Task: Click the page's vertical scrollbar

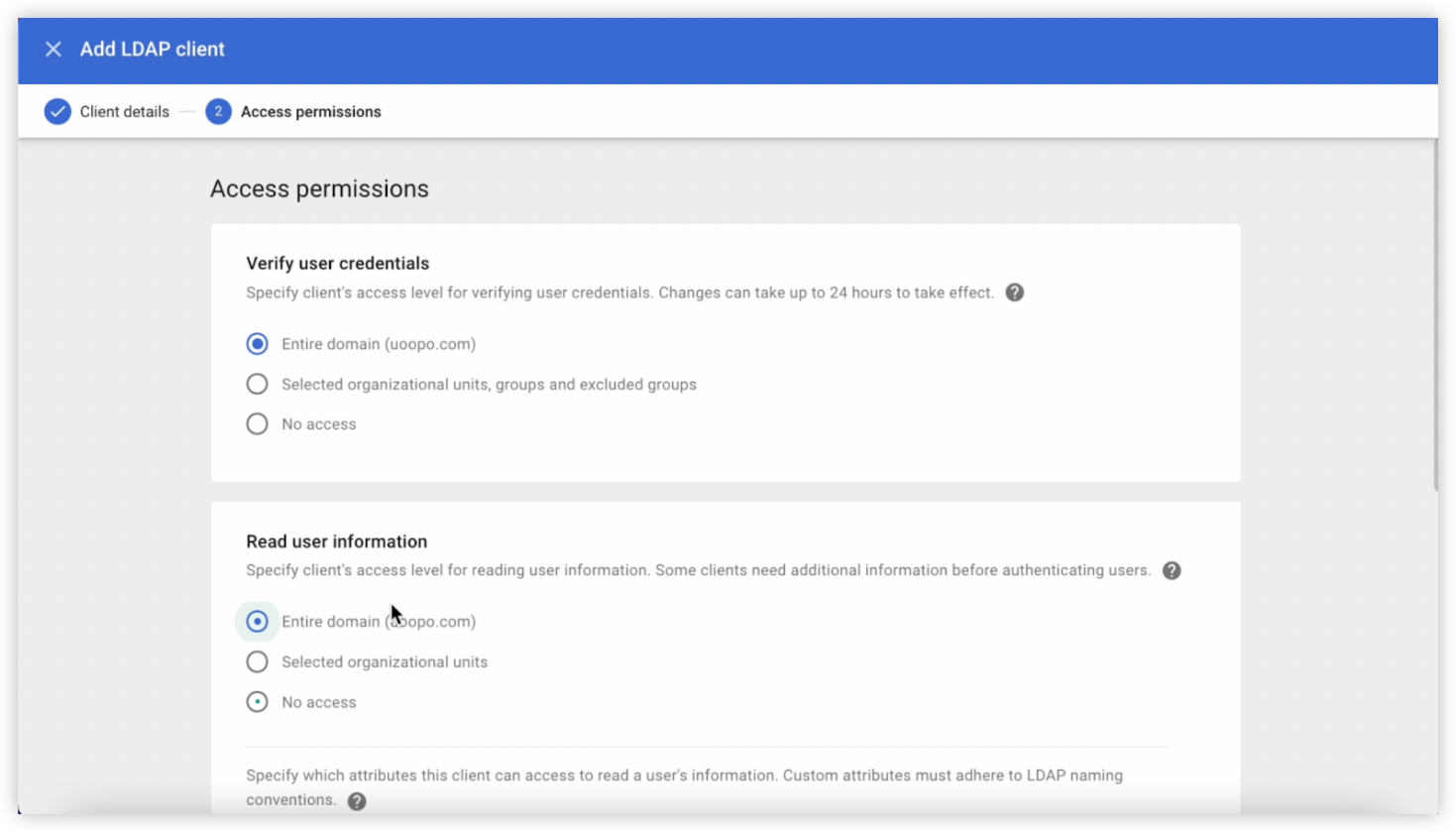Action: (x=1435, y=315)
